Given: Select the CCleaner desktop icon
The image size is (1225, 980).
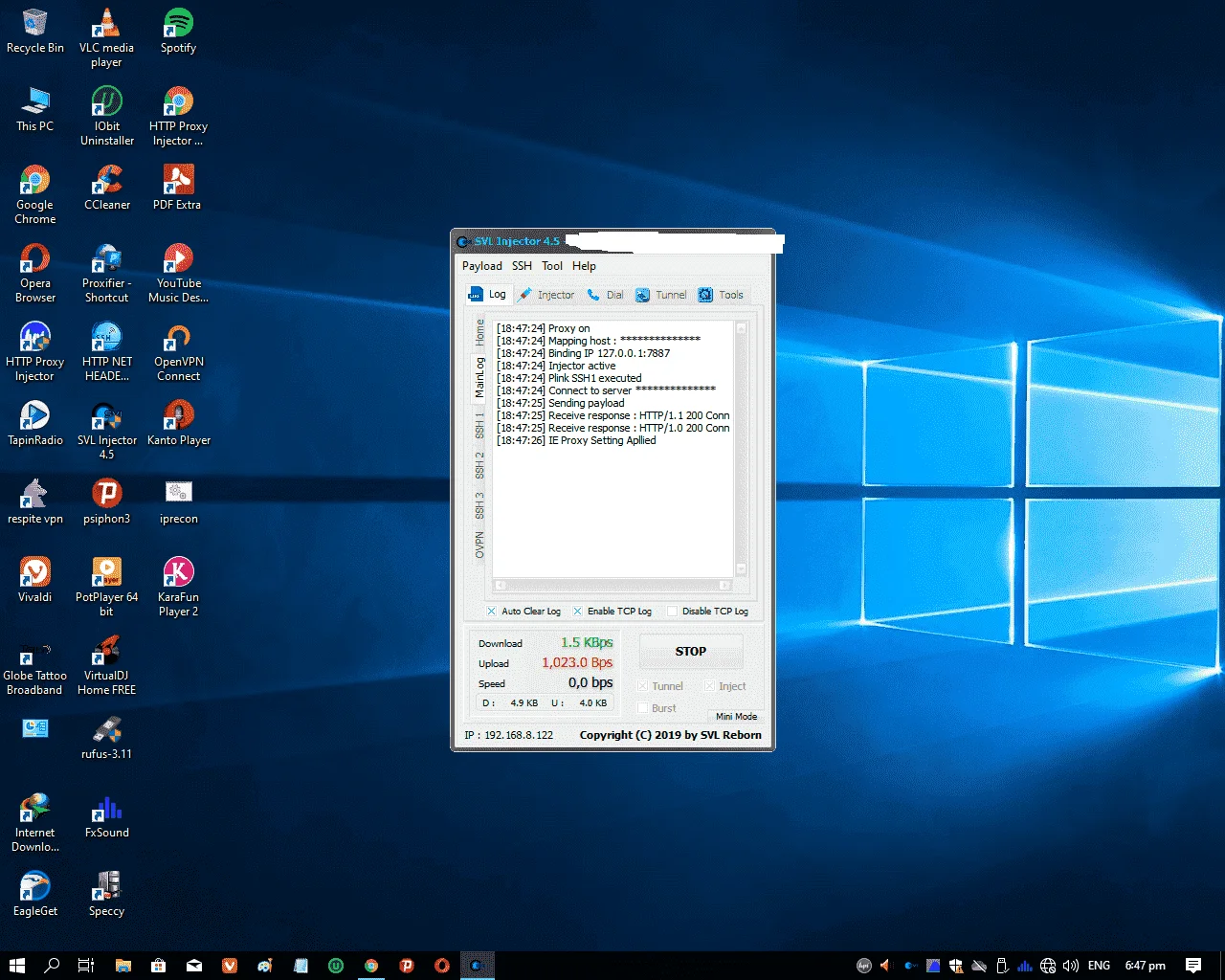Looking at the screenshot, I should (x=106, y=189).
